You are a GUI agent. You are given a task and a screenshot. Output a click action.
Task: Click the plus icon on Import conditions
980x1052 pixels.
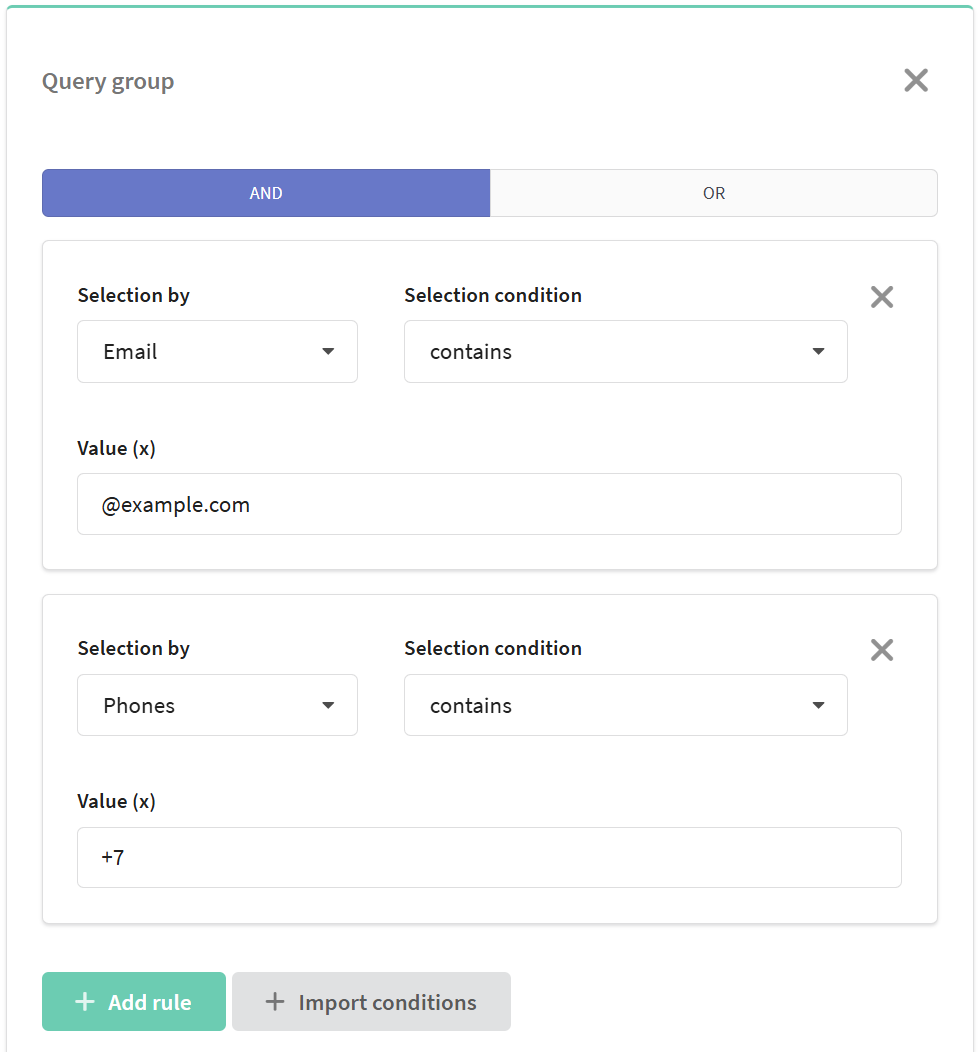tap(274, 1002)
